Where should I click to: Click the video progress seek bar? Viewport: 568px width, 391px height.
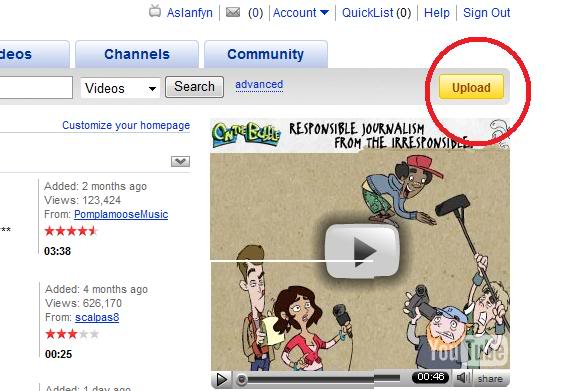click(319, 379)
